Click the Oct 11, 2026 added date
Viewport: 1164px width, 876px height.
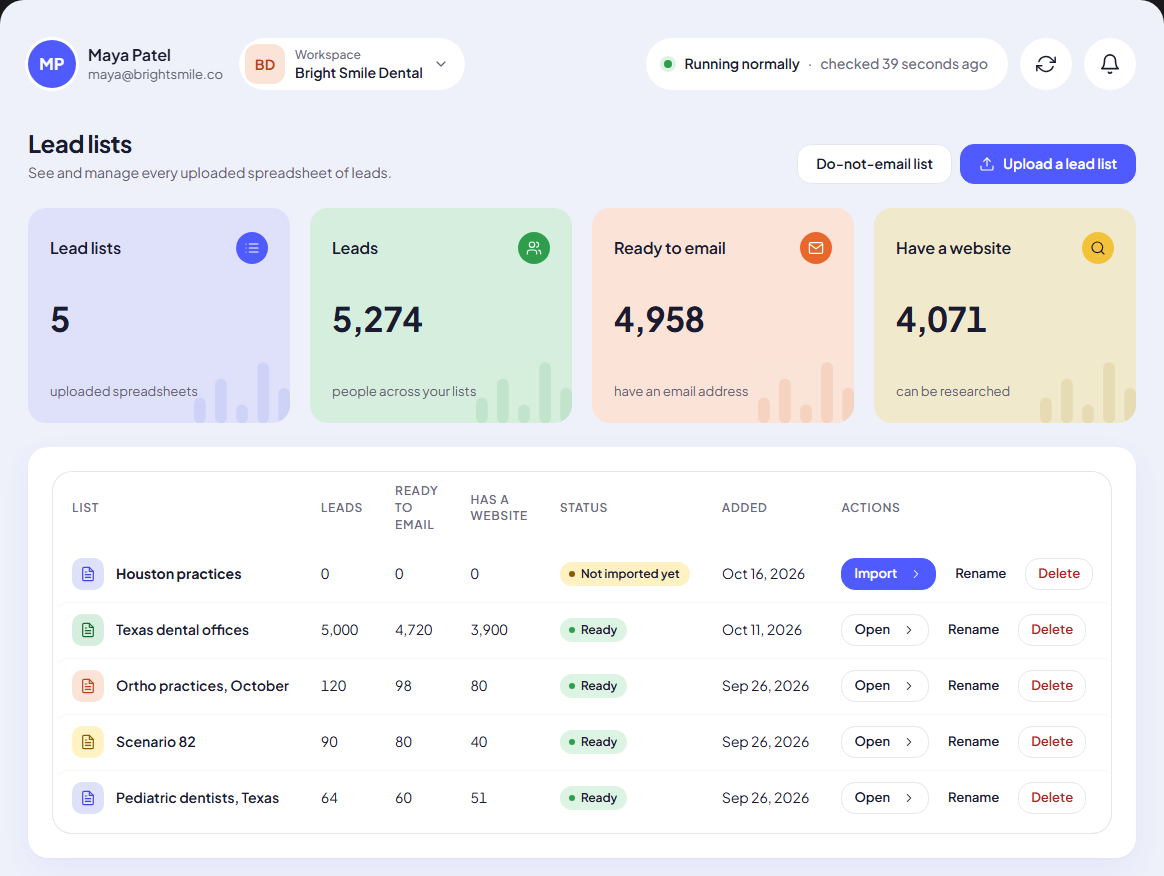click(762, 630)
